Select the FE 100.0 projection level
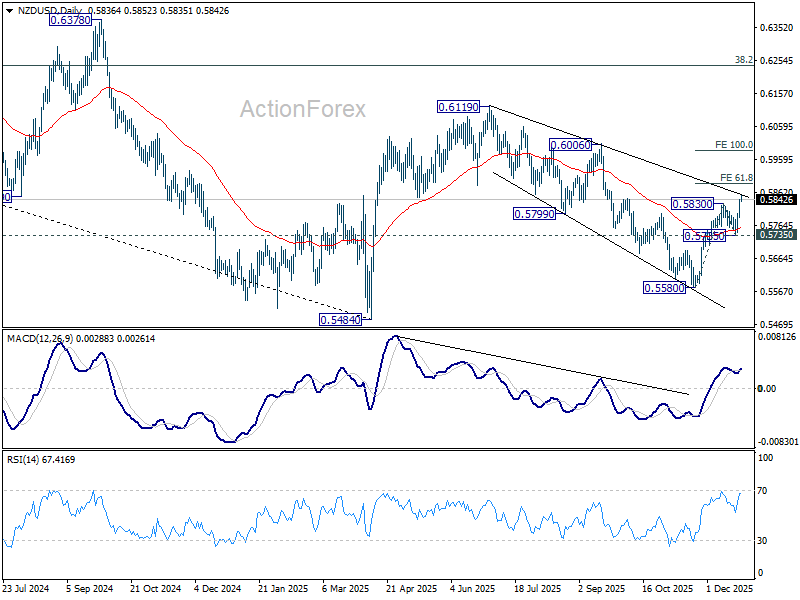Image resolution: width=800 pixels, height=600 pixels. 734,145
